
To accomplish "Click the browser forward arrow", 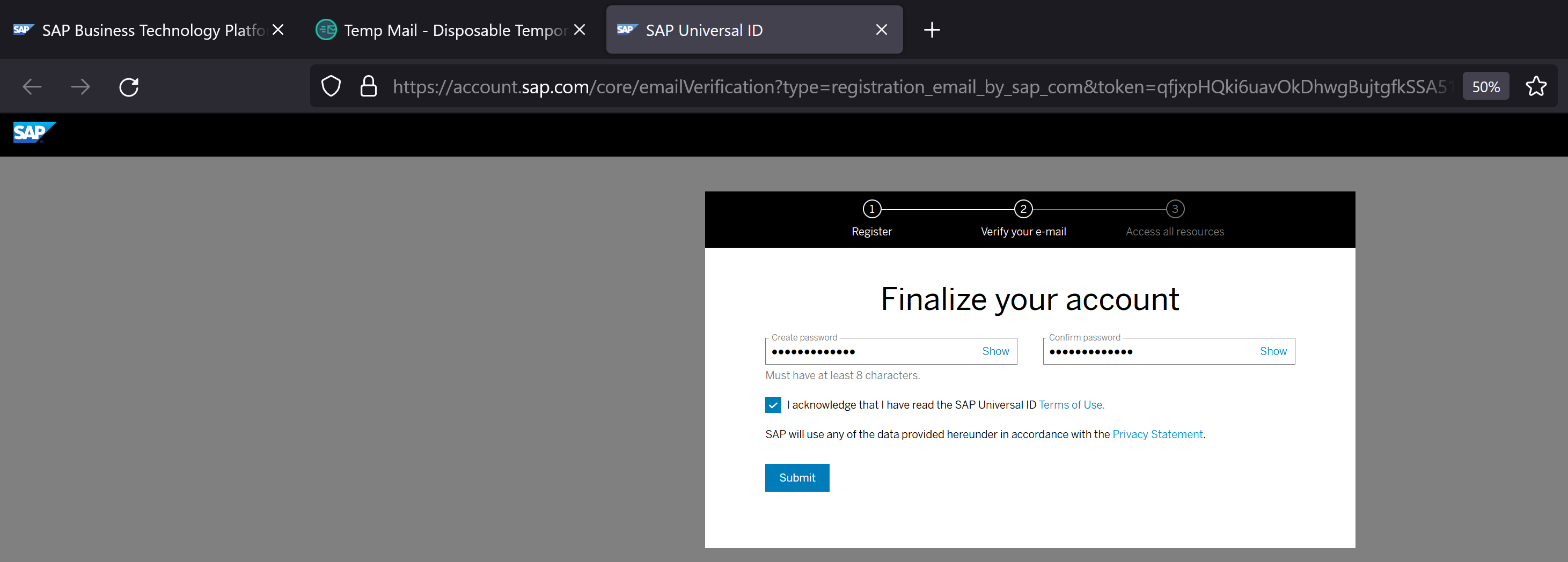I will pyautogui.click(x=80, y=87).
